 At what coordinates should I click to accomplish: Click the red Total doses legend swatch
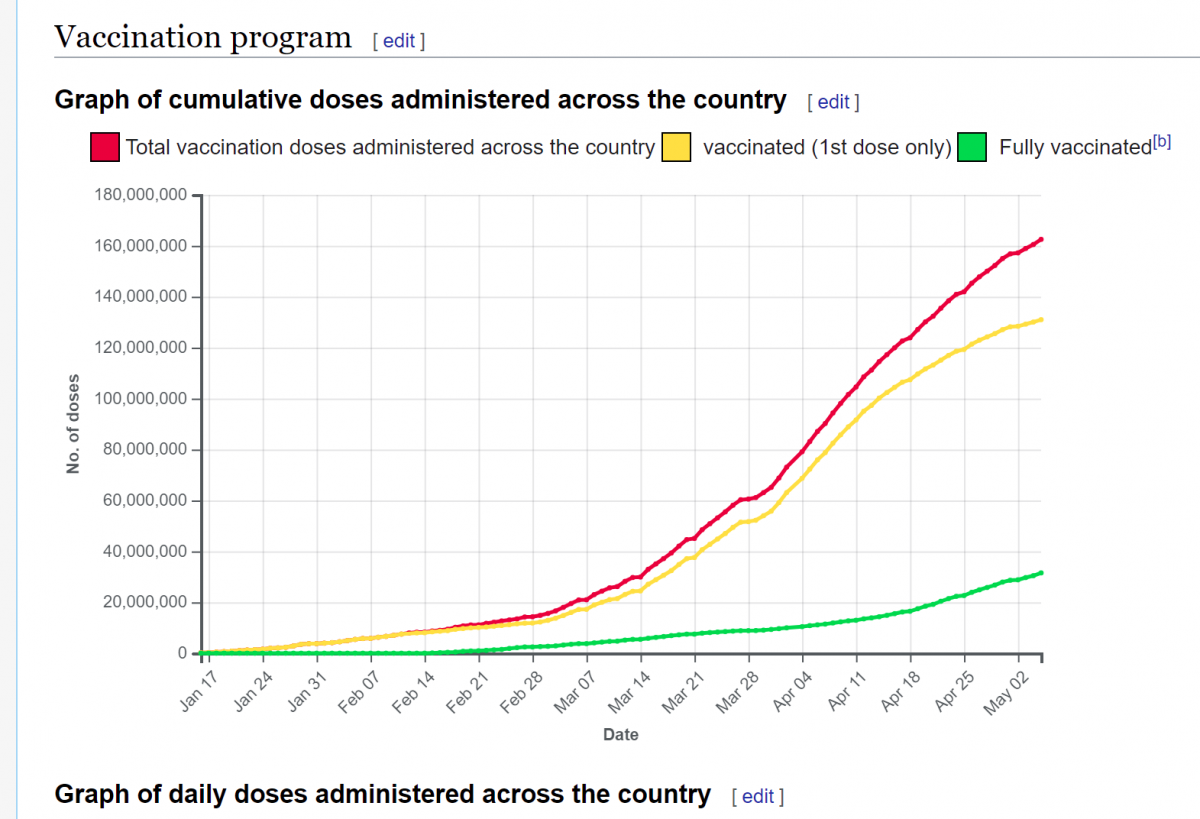point(105,147)
